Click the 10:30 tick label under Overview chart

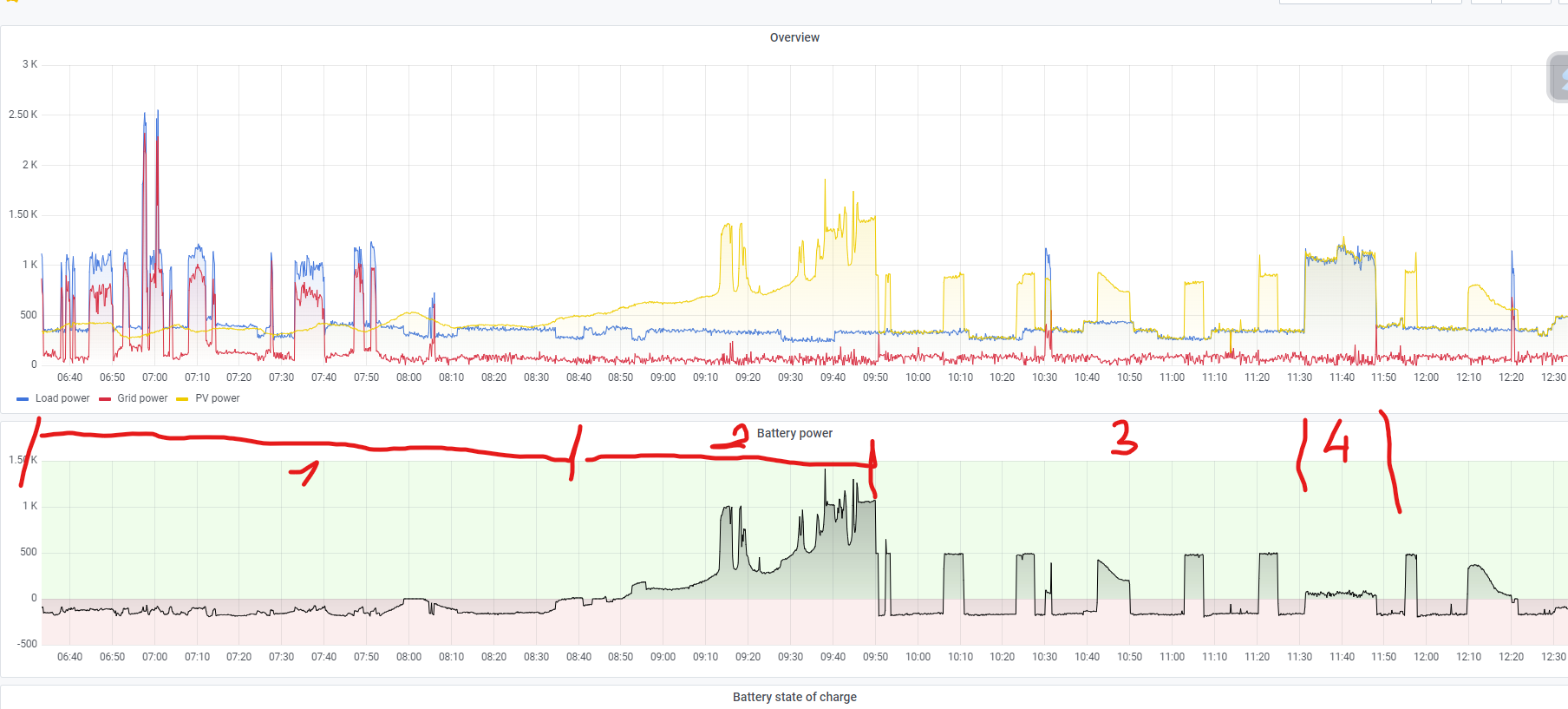[1045, 377]
